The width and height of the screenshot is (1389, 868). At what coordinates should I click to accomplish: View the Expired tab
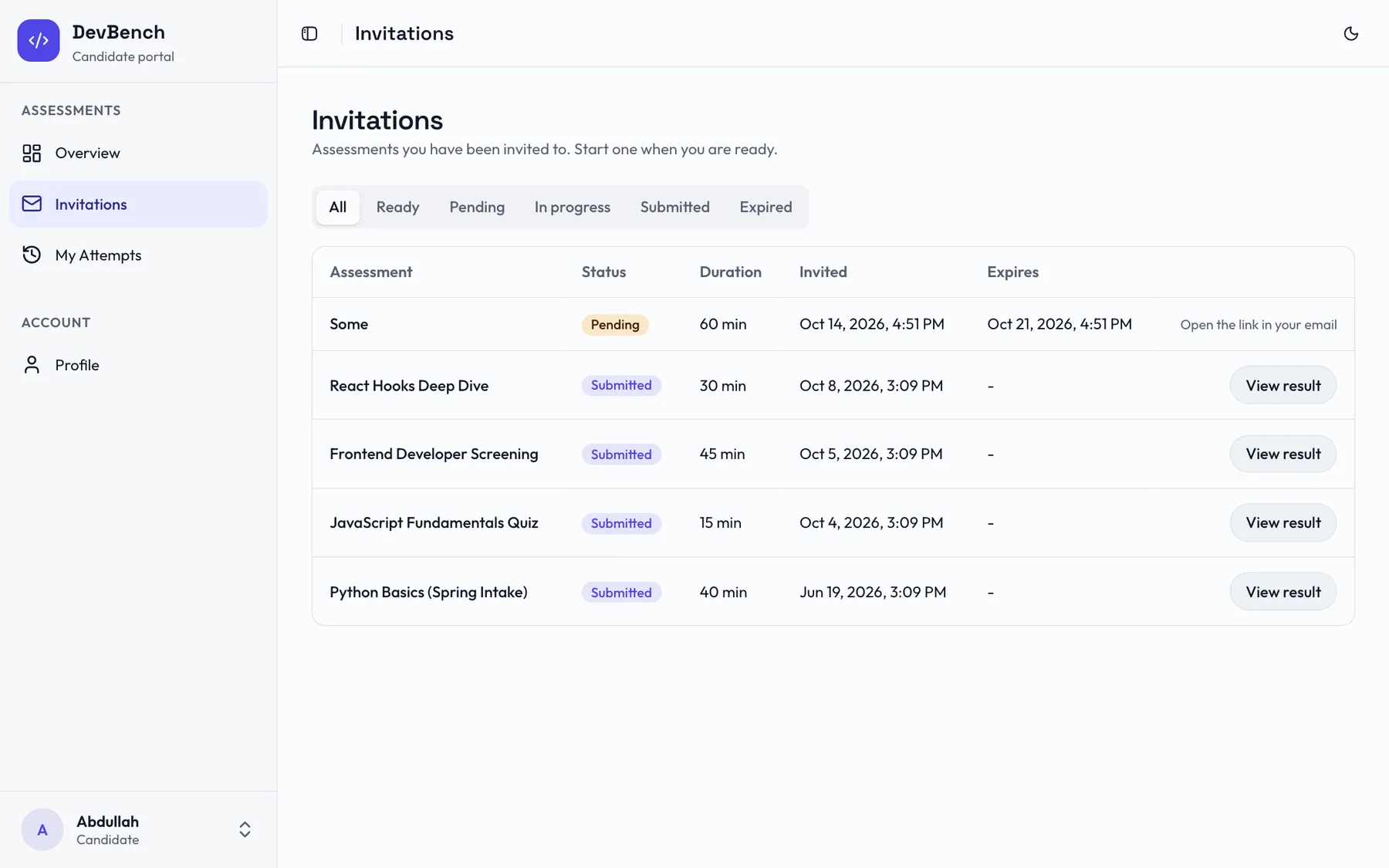(765, 207)
